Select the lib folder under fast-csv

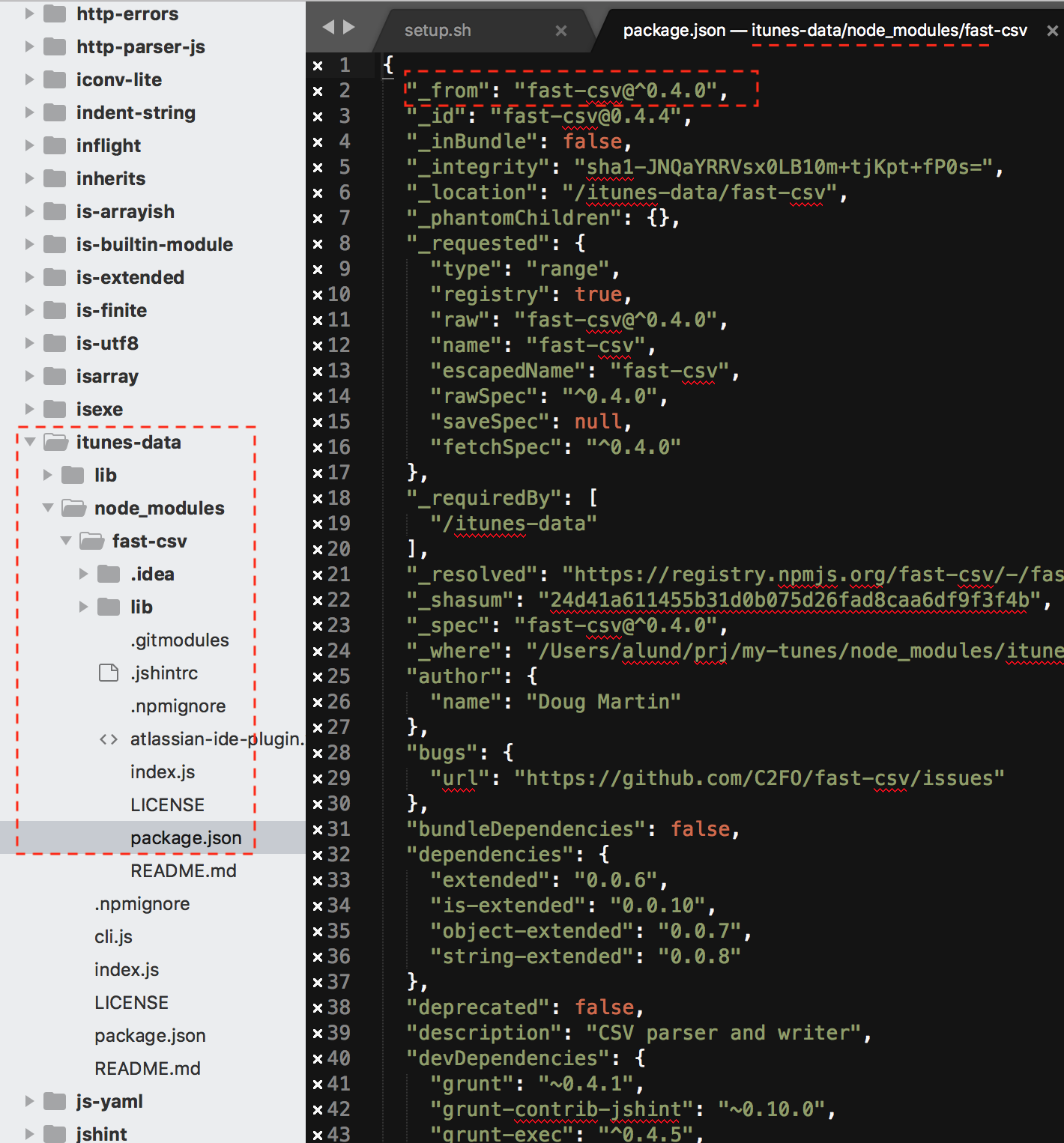point(141,607)
